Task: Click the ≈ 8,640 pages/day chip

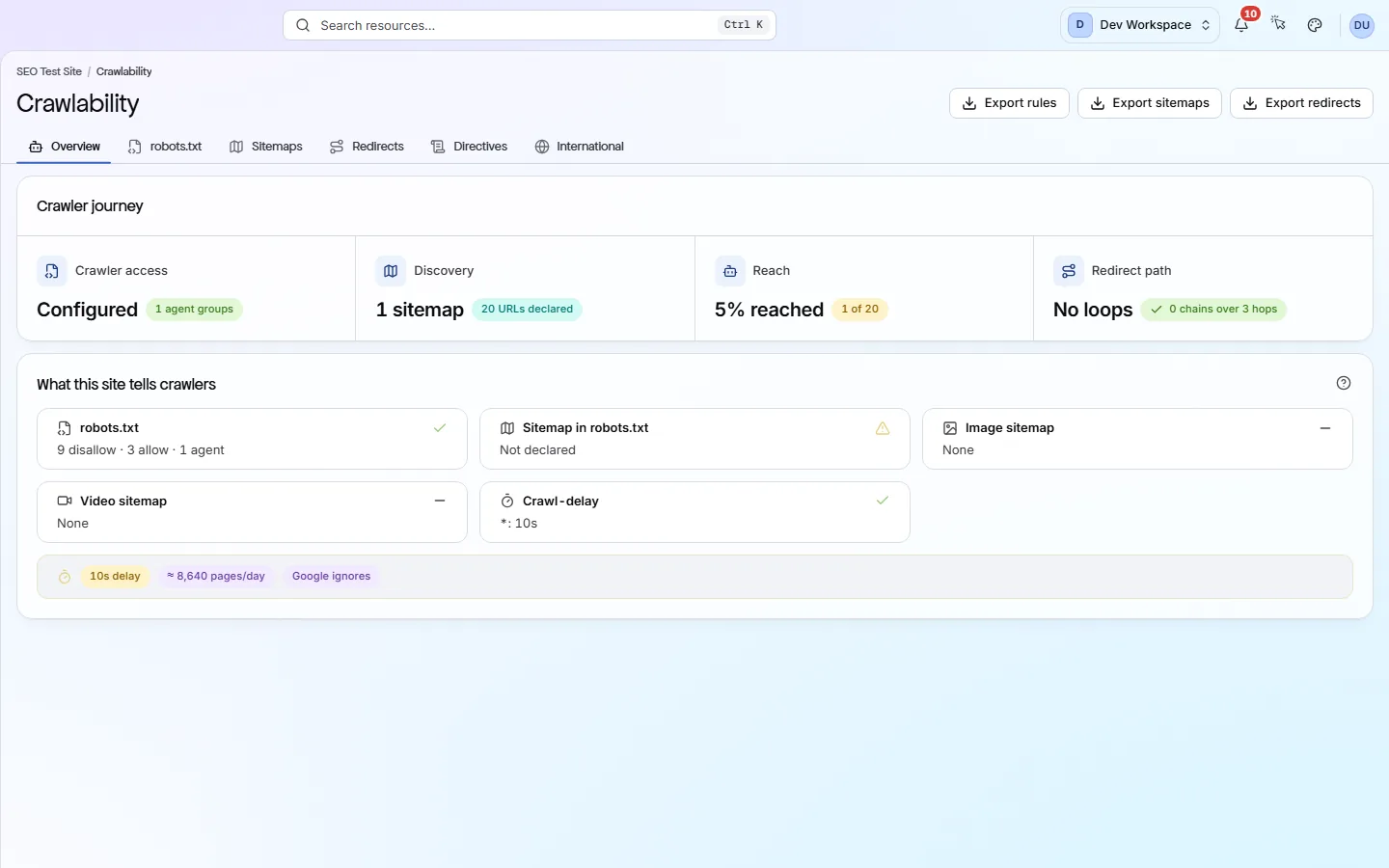Action: pos(216,577)
